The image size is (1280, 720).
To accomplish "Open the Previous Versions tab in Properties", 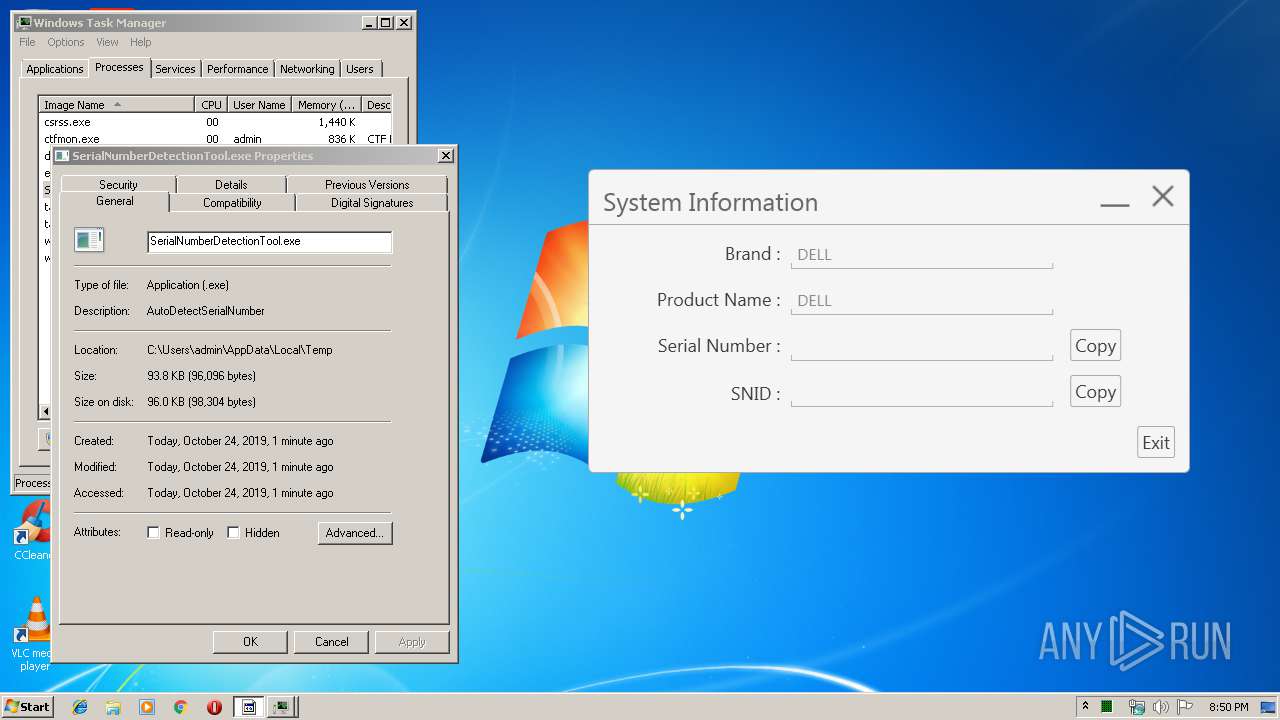I will [x=367, y=185].
